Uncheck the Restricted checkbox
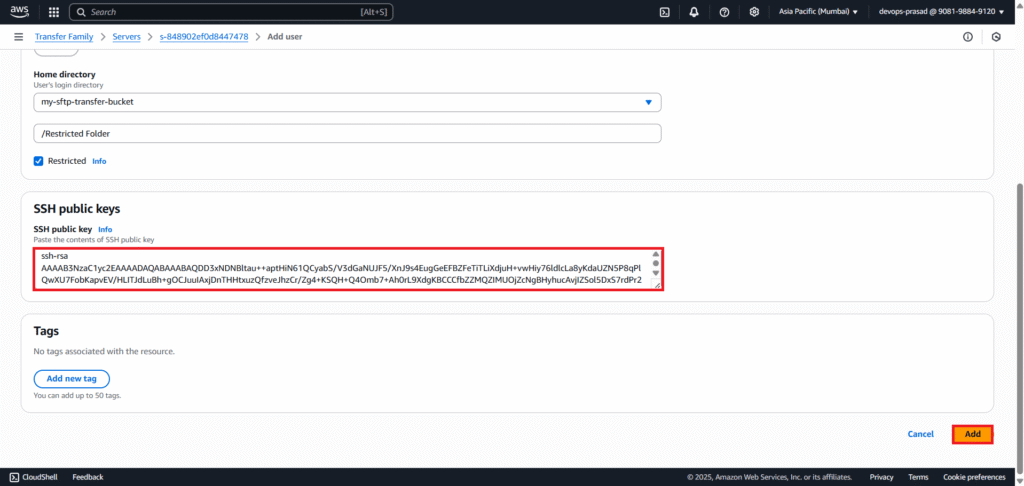 (39, 161)
